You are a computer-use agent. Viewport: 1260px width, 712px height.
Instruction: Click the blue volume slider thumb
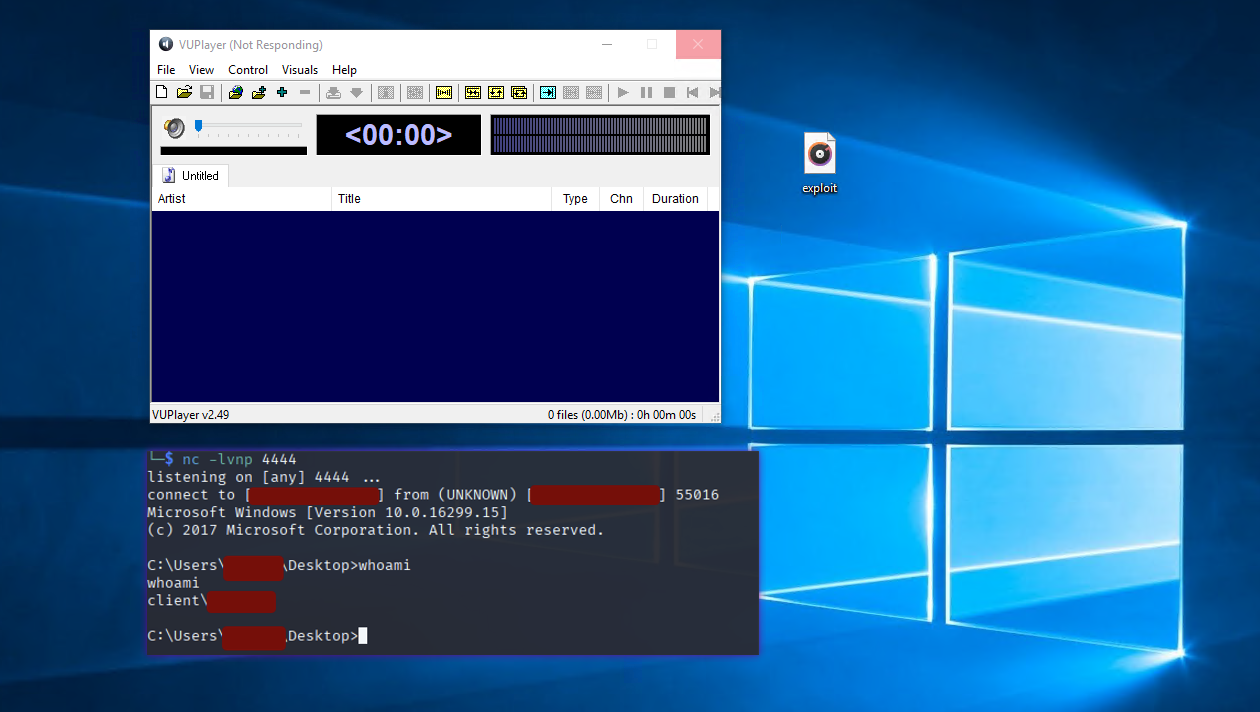[x=199, y=125]
